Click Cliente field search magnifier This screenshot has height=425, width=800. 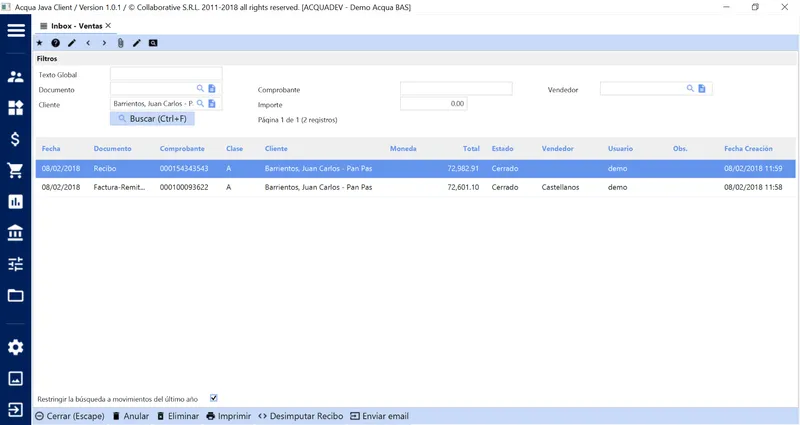[201, 104]
